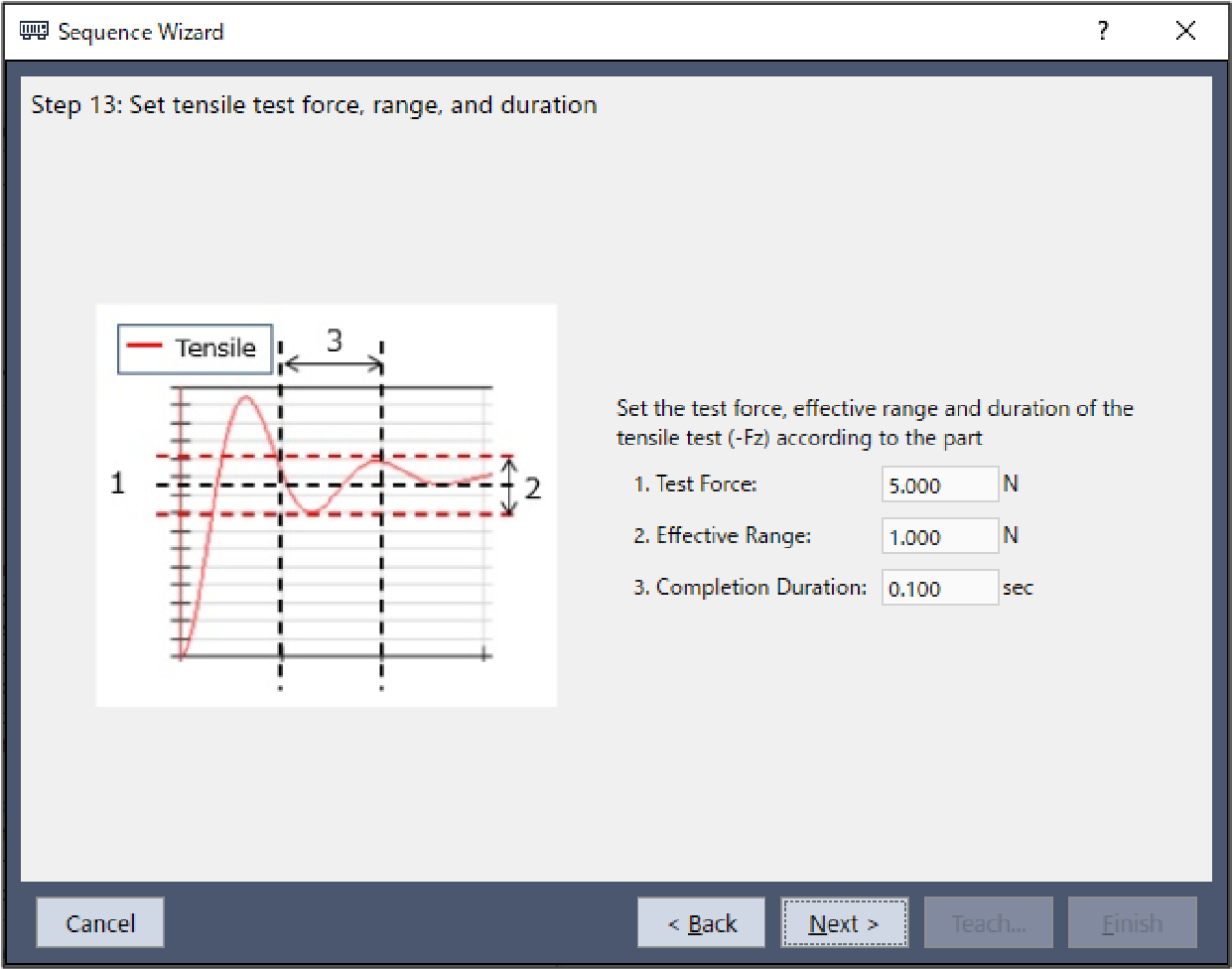
Task: Select the Completion Duration input field
Action: [x=939, y=589]
